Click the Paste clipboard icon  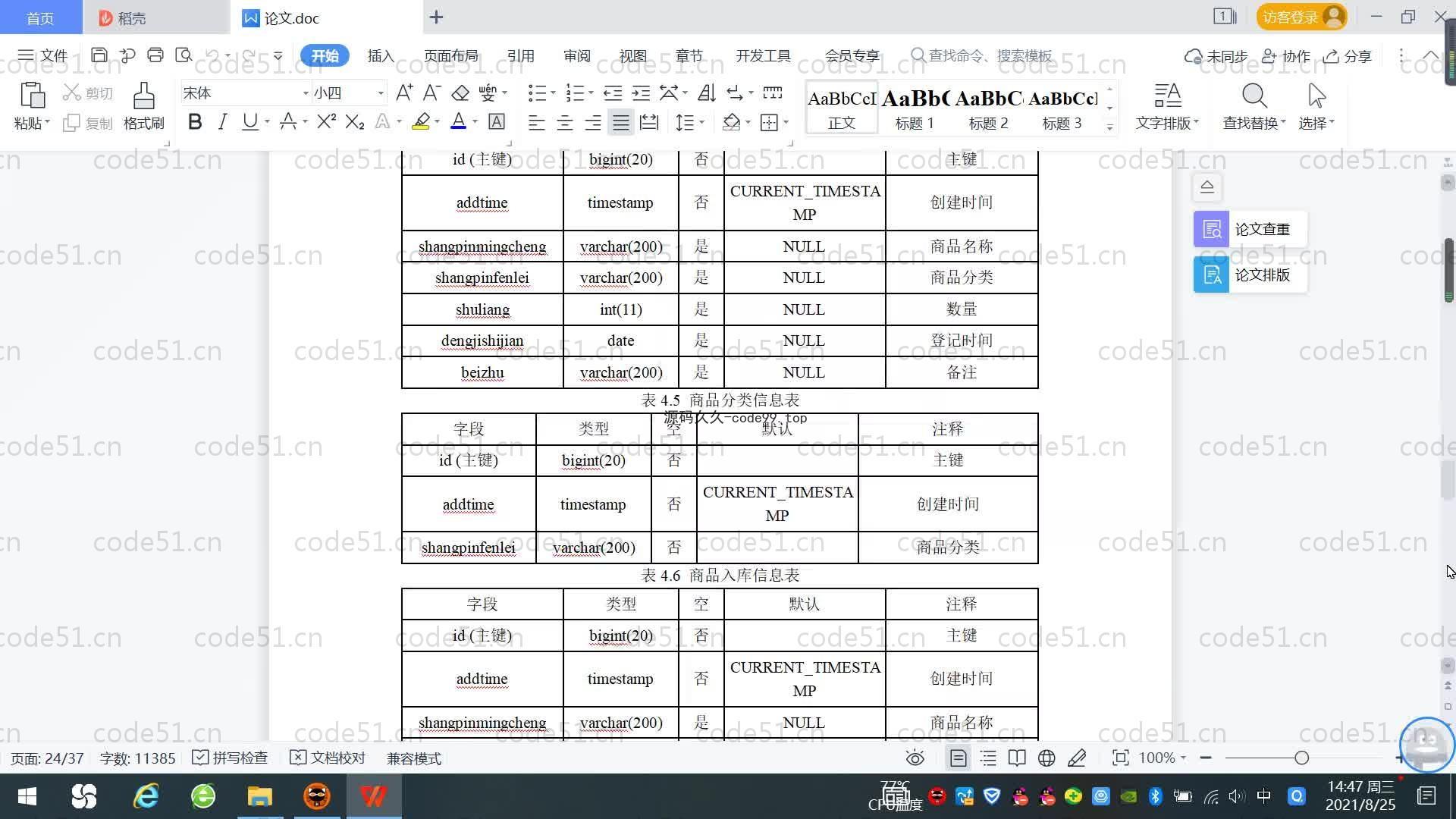click(32, 96)
